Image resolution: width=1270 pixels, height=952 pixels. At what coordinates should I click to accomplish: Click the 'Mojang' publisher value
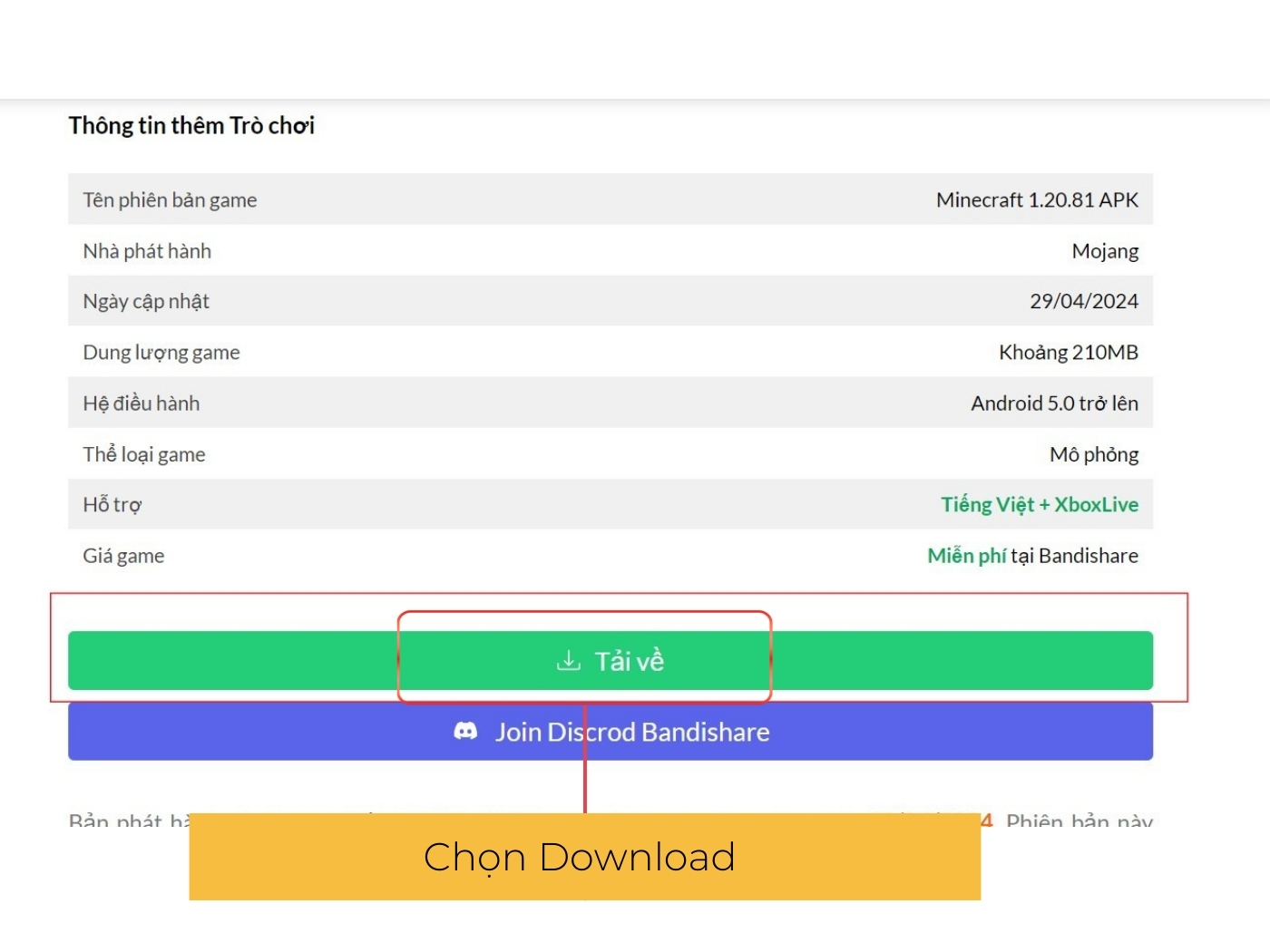pyautogui.click(x=1105, y=252)
